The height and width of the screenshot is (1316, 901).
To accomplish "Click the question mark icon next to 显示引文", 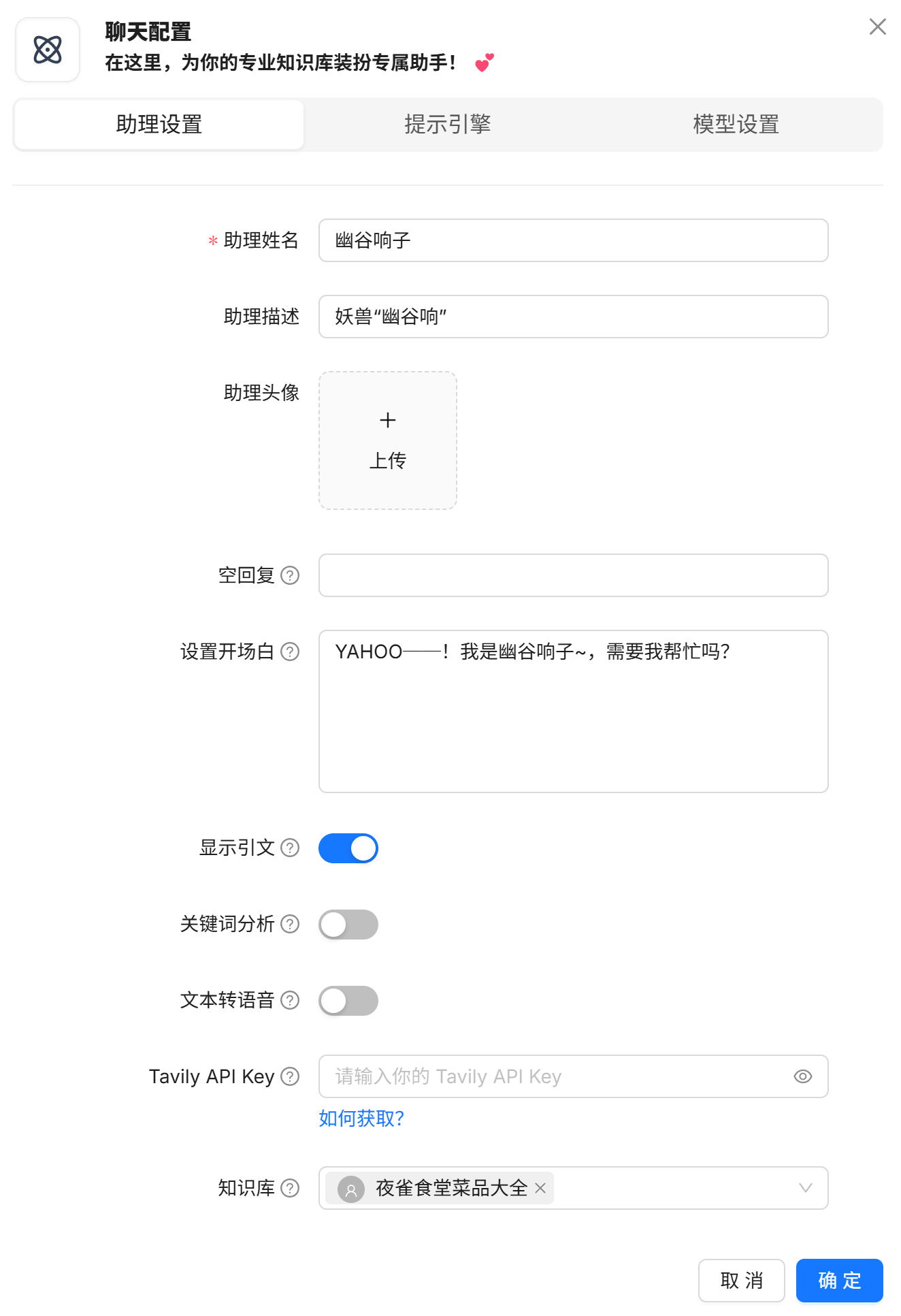I will 290,848.
